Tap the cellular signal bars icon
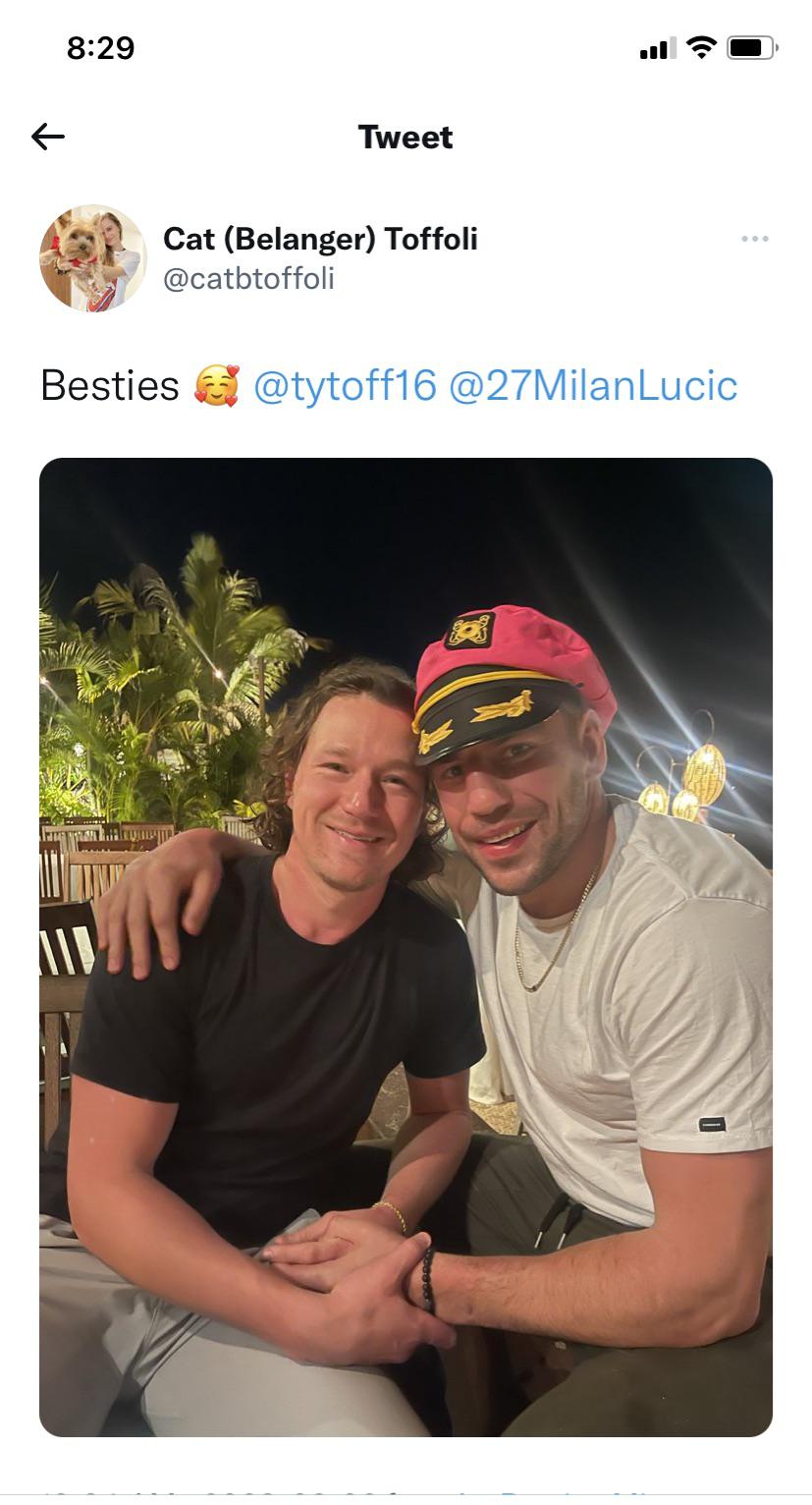 [x=658, y=48]
